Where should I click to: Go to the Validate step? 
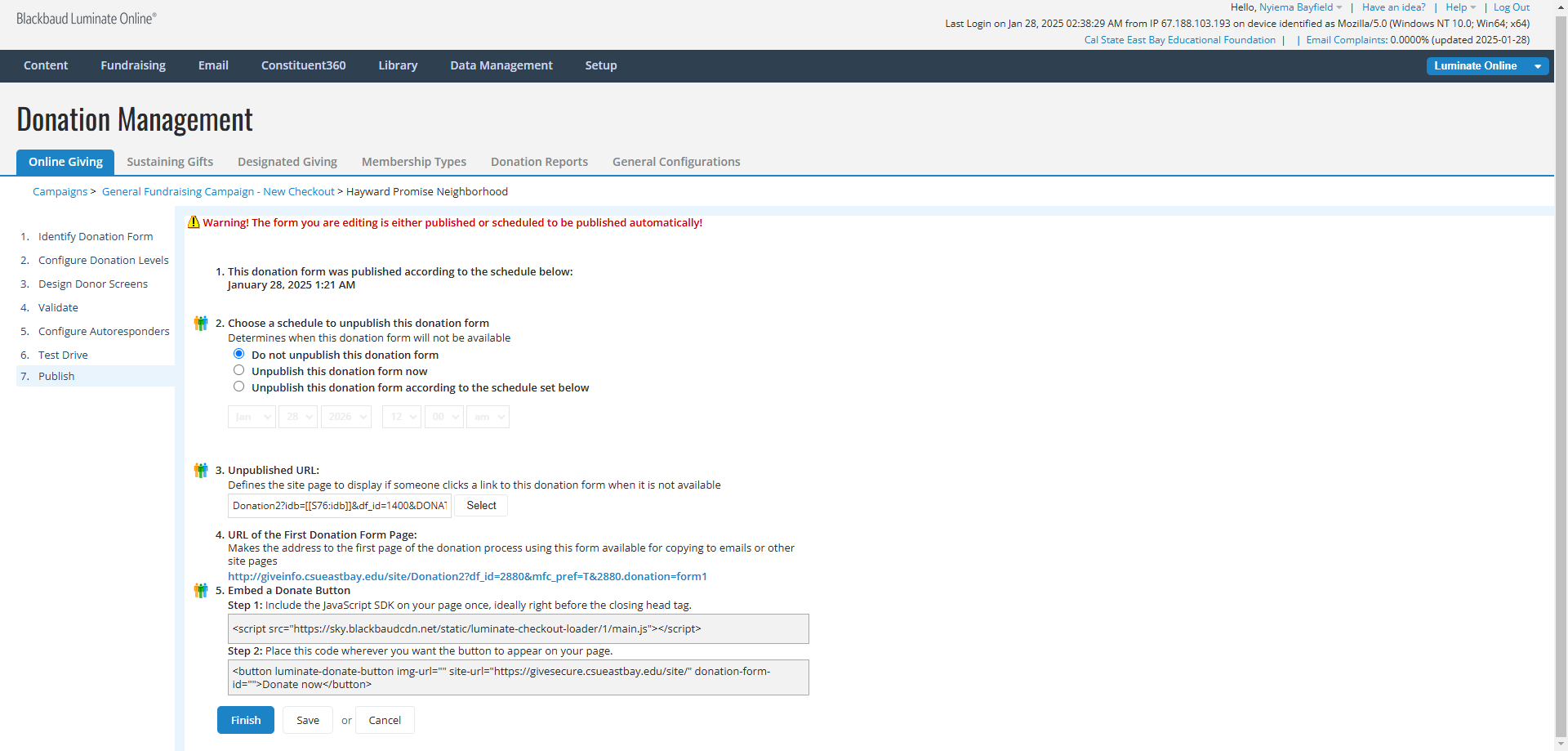[x=58, y=307]
